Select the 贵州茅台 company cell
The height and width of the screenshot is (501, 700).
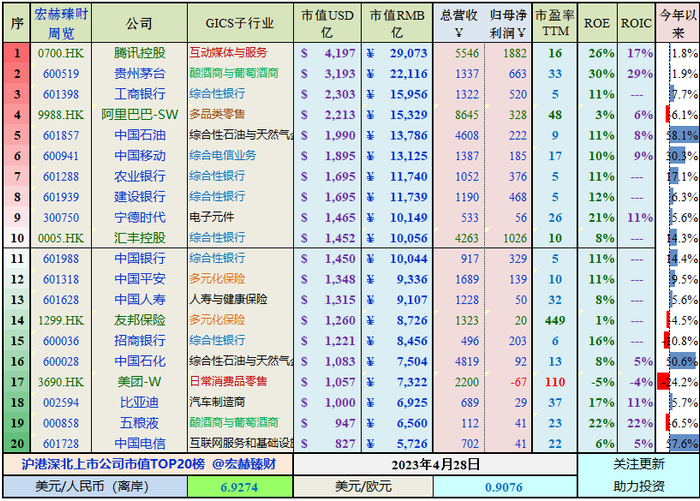[139, 74]
